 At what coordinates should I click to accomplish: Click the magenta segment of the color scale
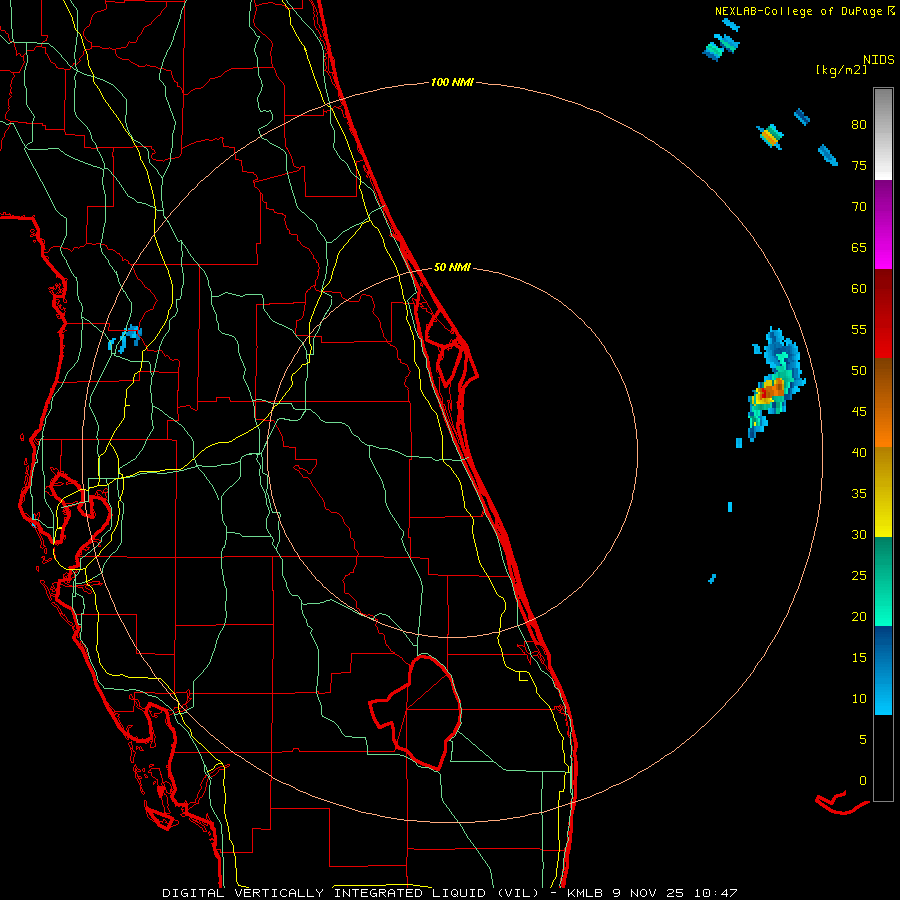(x=883, y=225)
